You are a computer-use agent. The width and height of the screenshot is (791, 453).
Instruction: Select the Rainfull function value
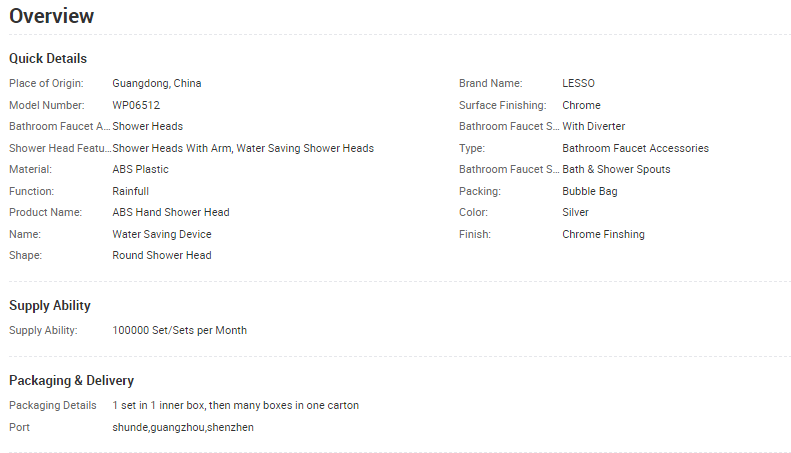pos(130,191)
